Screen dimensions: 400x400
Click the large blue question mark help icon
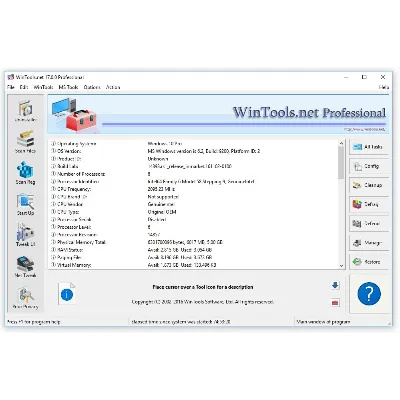tap(369, 294)
